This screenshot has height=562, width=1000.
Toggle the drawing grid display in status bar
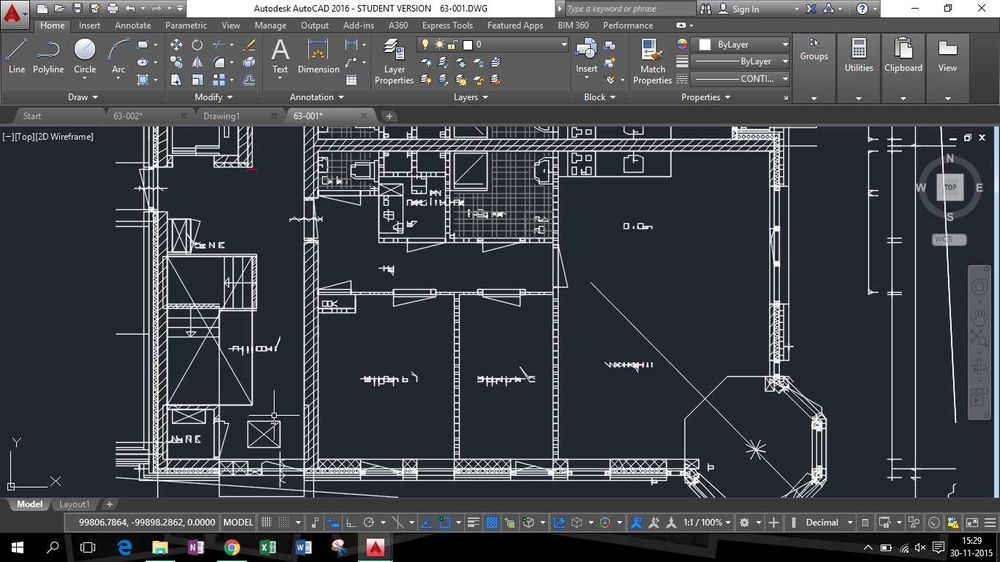pos(267,522)
